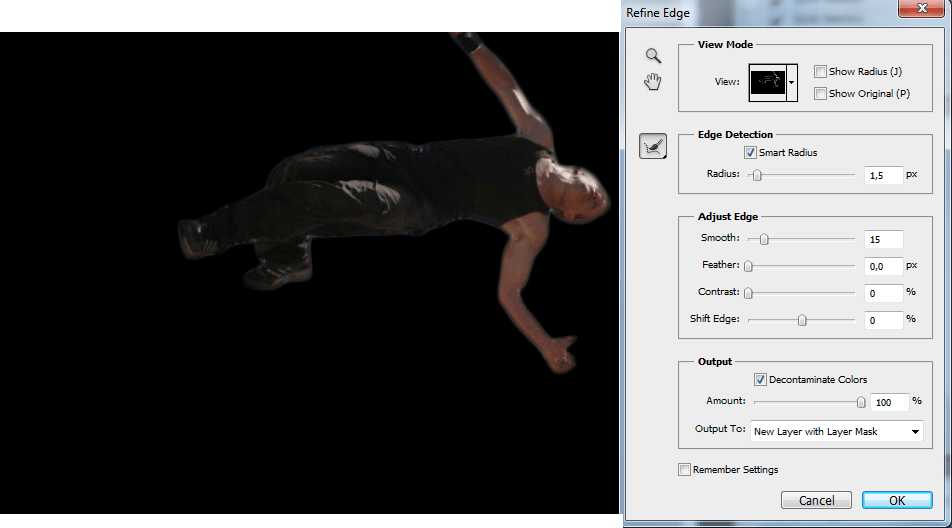
Task: Select the Zoom tool magnifier icon
Action: point(653,56)
